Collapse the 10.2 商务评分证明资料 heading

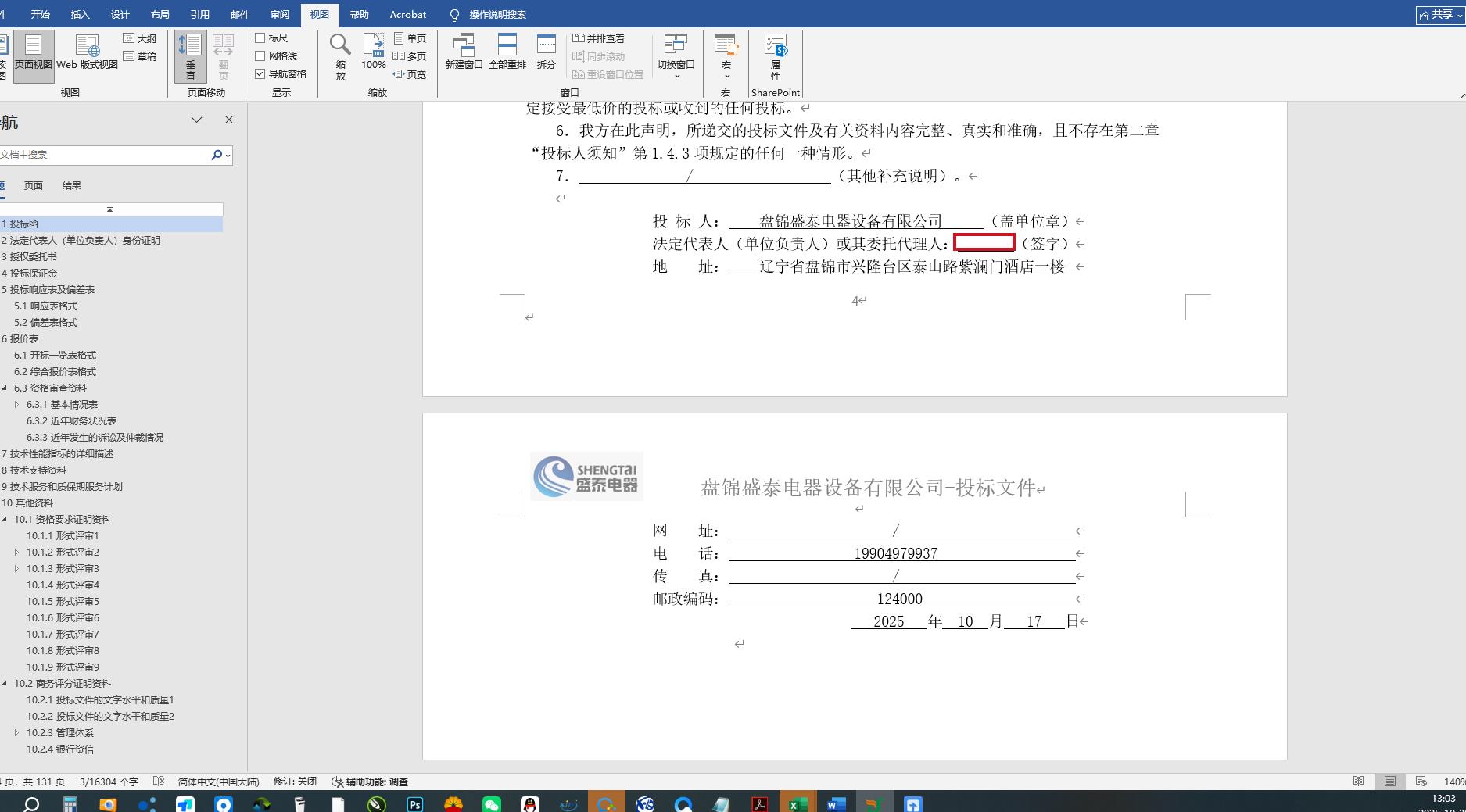(x=5, y=684)
